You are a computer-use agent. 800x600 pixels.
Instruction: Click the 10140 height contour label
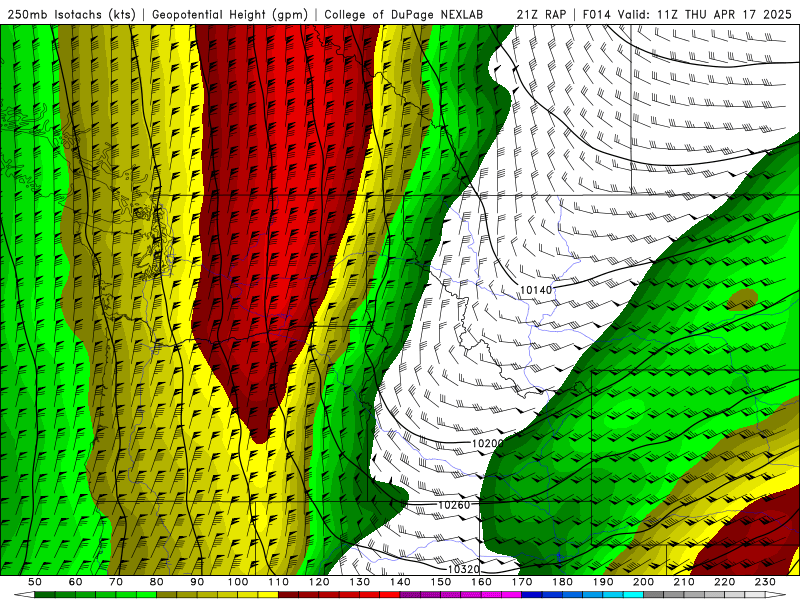[536, 290]
